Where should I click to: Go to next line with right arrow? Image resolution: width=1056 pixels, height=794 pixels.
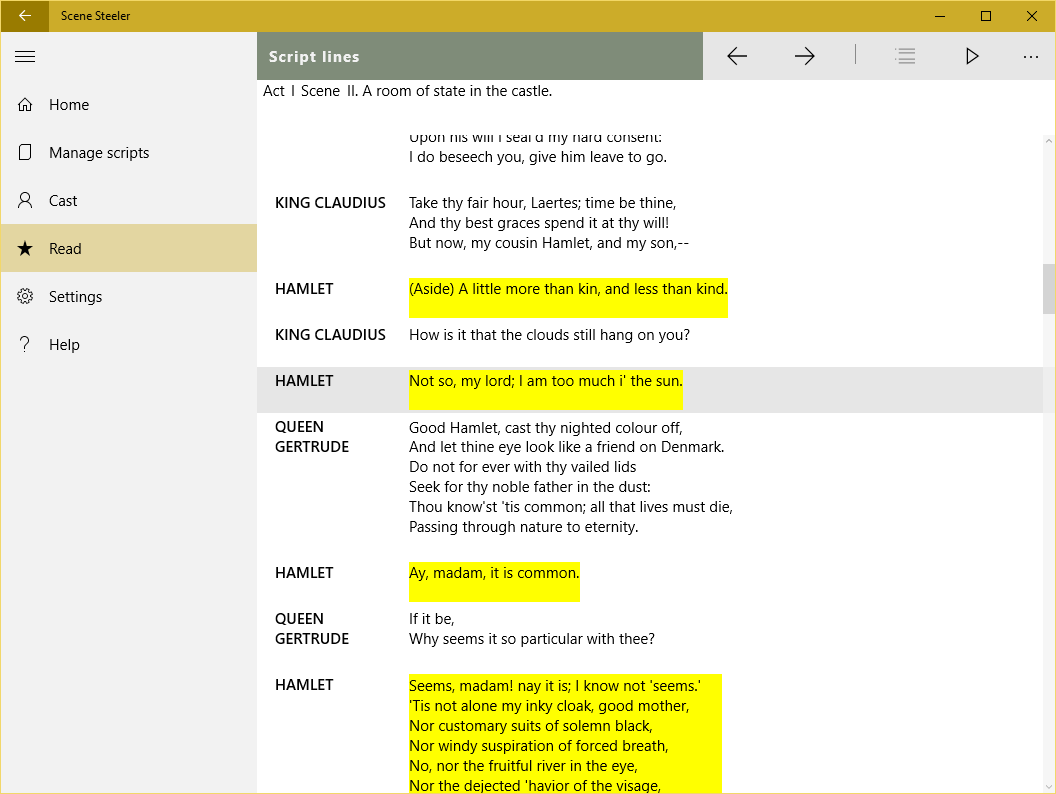click(804, 56)
